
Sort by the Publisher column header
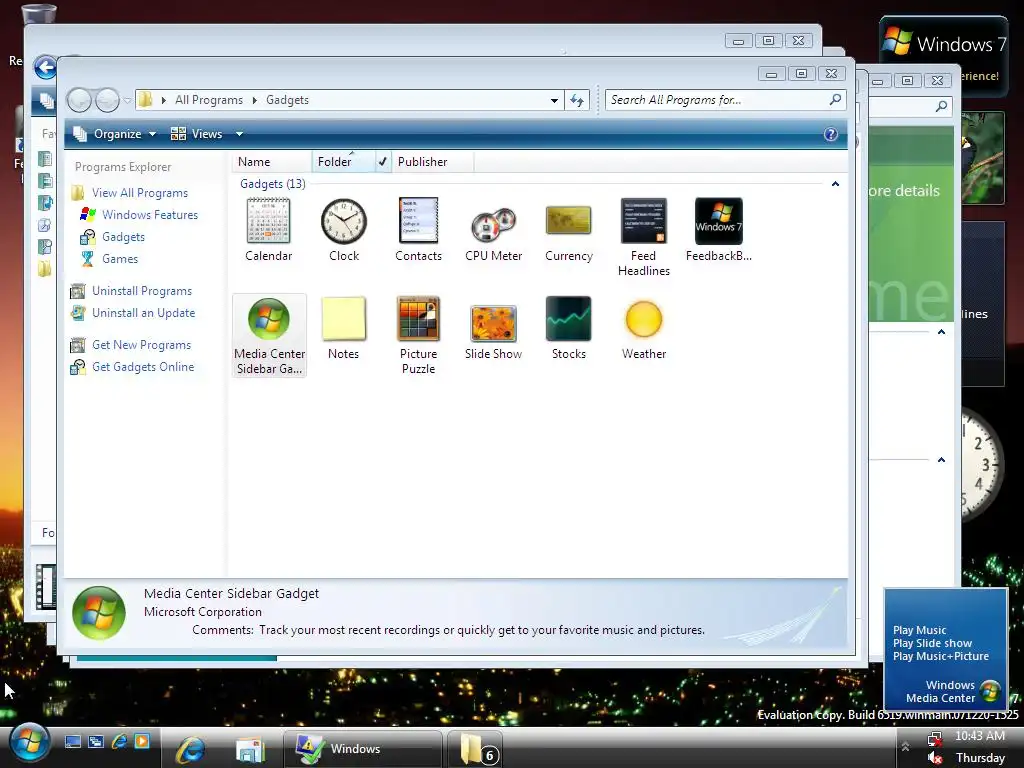coord(432,161)
